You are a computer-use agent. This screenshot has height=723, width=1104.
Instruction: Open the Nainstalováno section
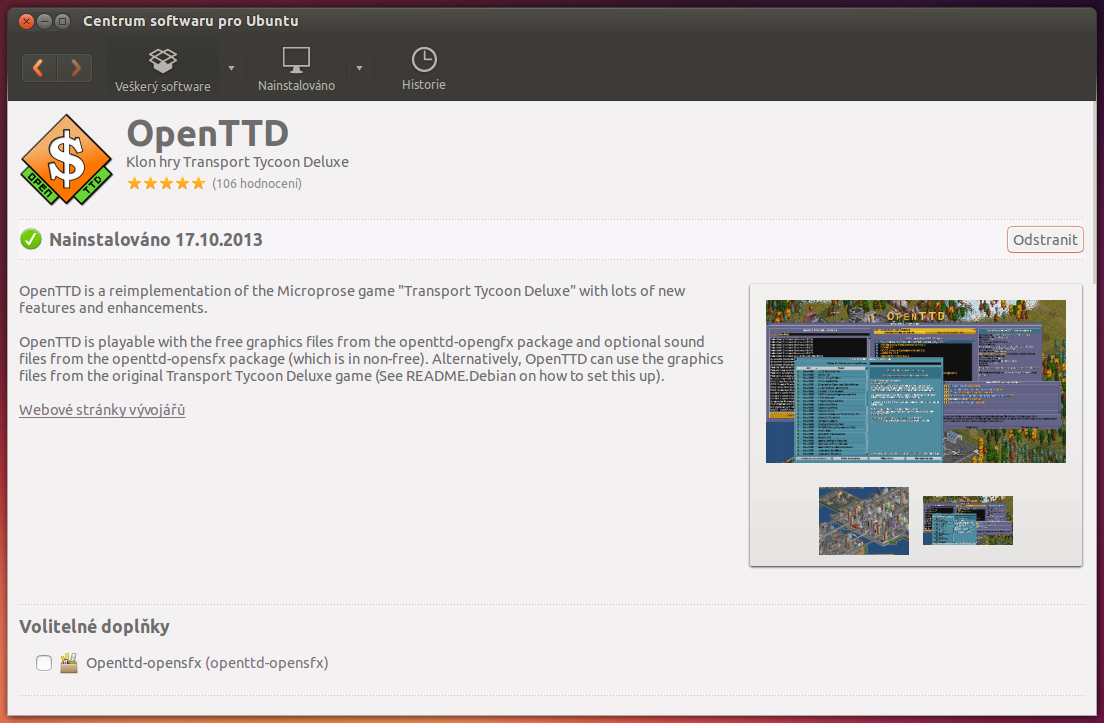point(296,69)
